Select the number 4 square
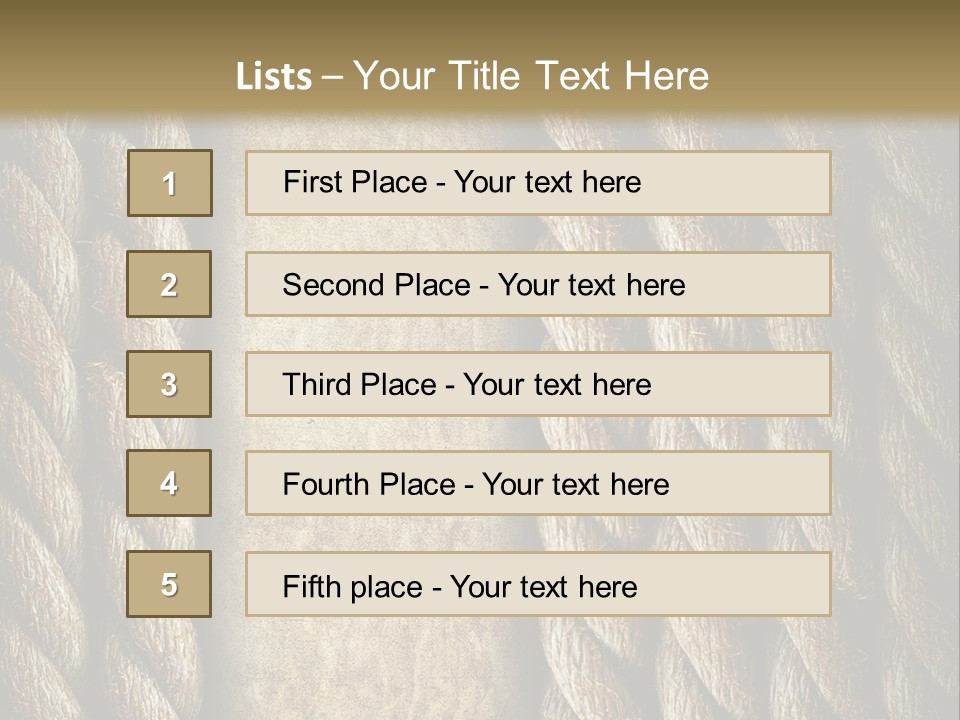Image resolution: width=960 pixels, height=720 pixels. coord(169,483)
